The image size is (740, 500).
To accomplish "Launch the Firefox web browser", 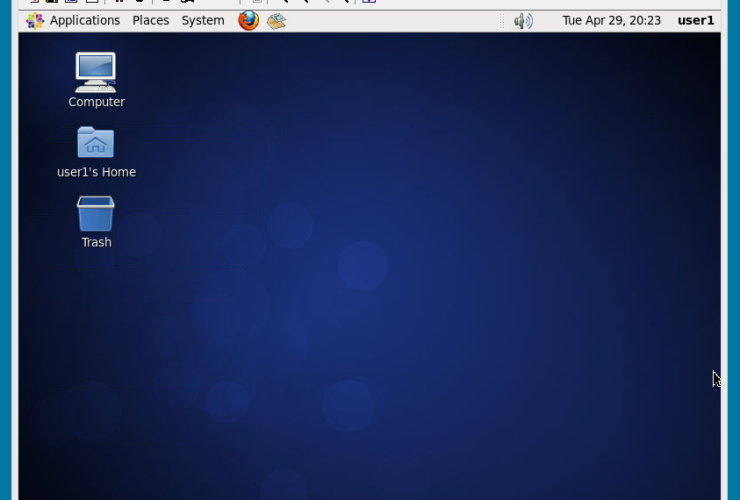I will (x=248, y=20).
